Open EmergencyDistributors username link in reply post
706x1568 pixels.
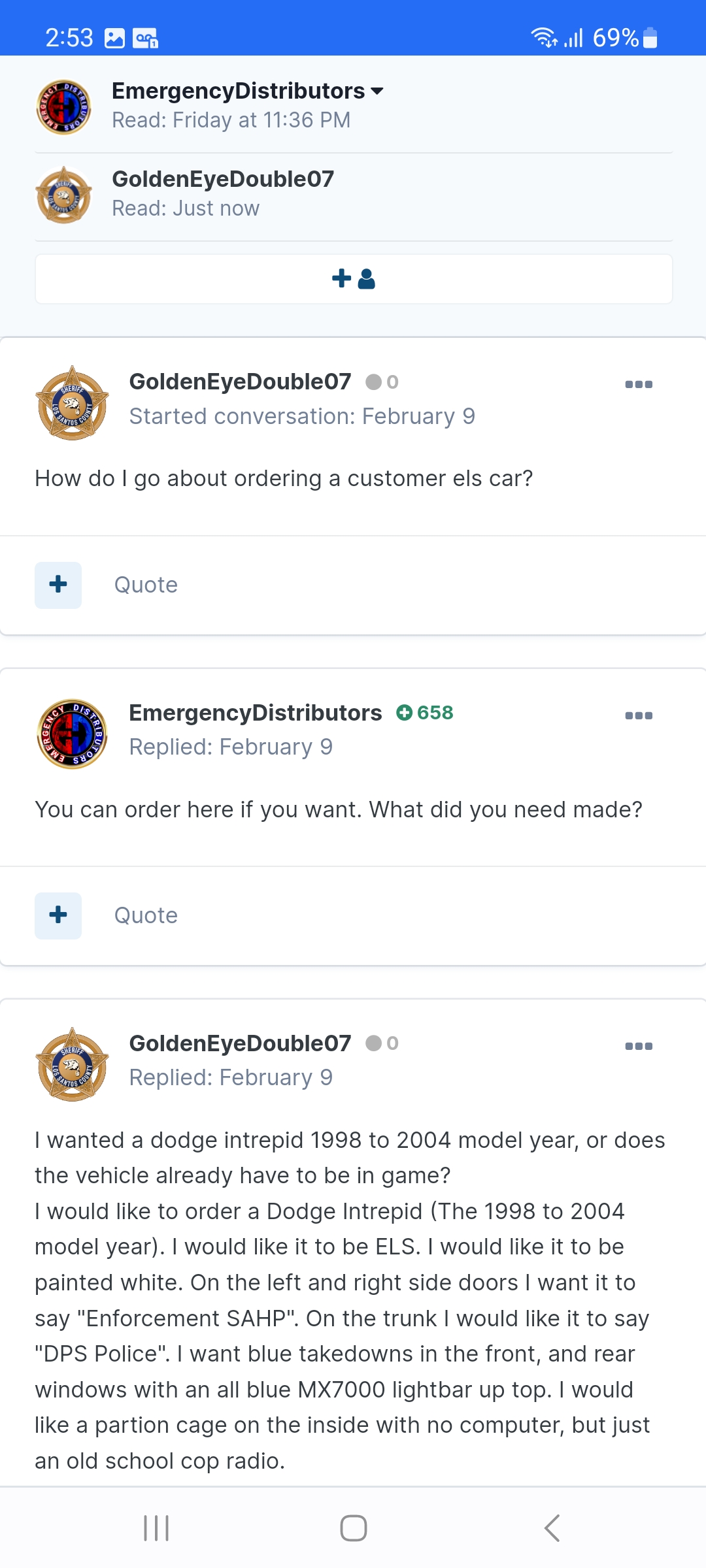[255, 713]
